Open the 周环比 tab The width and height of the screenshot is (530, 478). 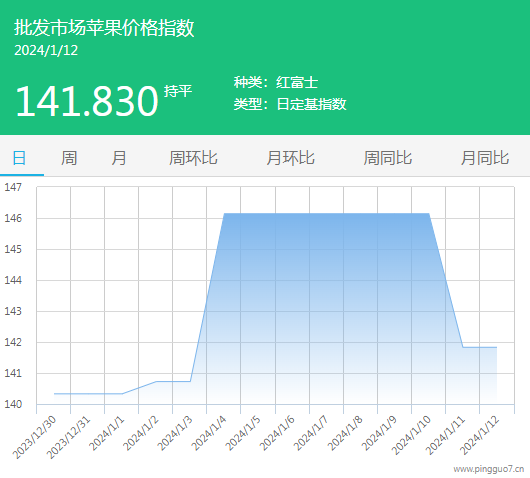[193, 158]
